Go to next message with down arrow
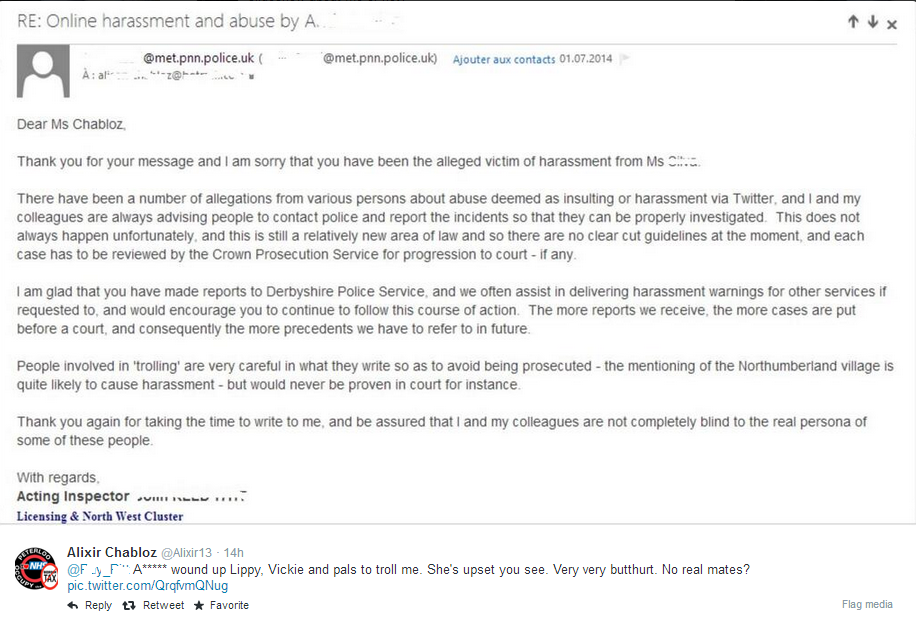This screenshot has height=630, width=916. click(873, 22)
